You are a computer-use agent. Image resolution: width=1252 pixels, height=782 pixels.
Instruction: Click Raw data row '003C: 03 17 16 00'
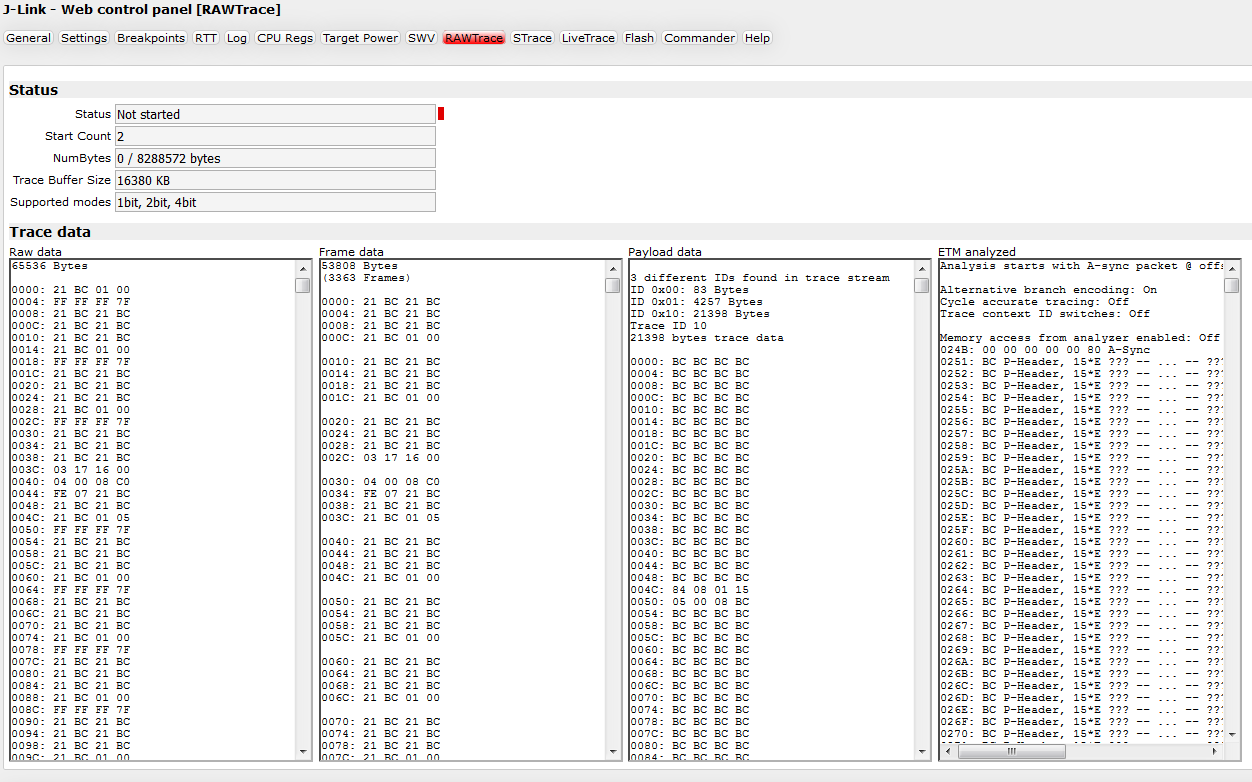(71, 470)
